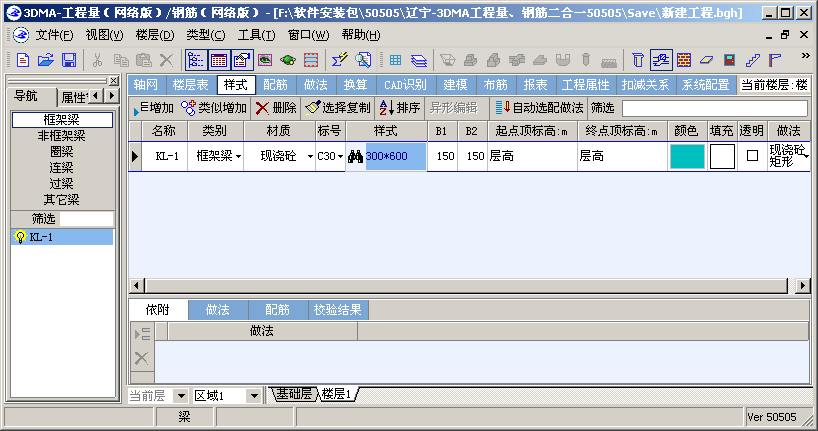Viewport: 818px width, 431px height.
Task: Toggle the lightbulb visibility for KL-1
Action: [20, 237]
